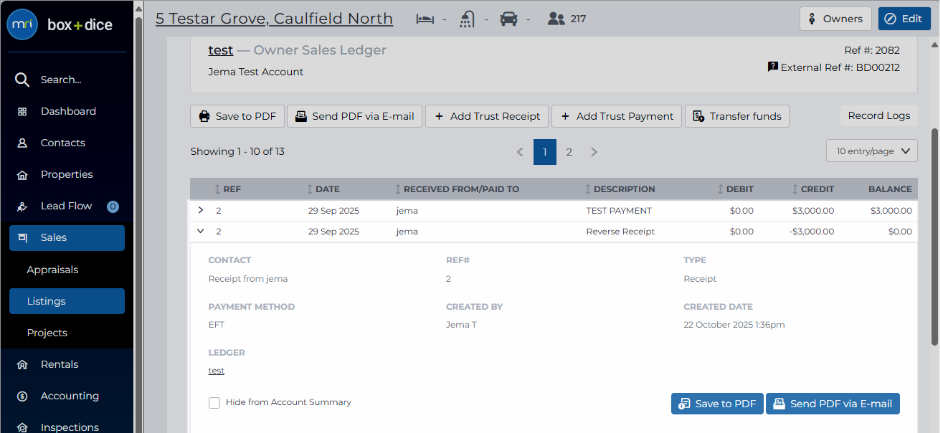Click Transfer funds button
940x433 pixels.
tap(737, 116)
